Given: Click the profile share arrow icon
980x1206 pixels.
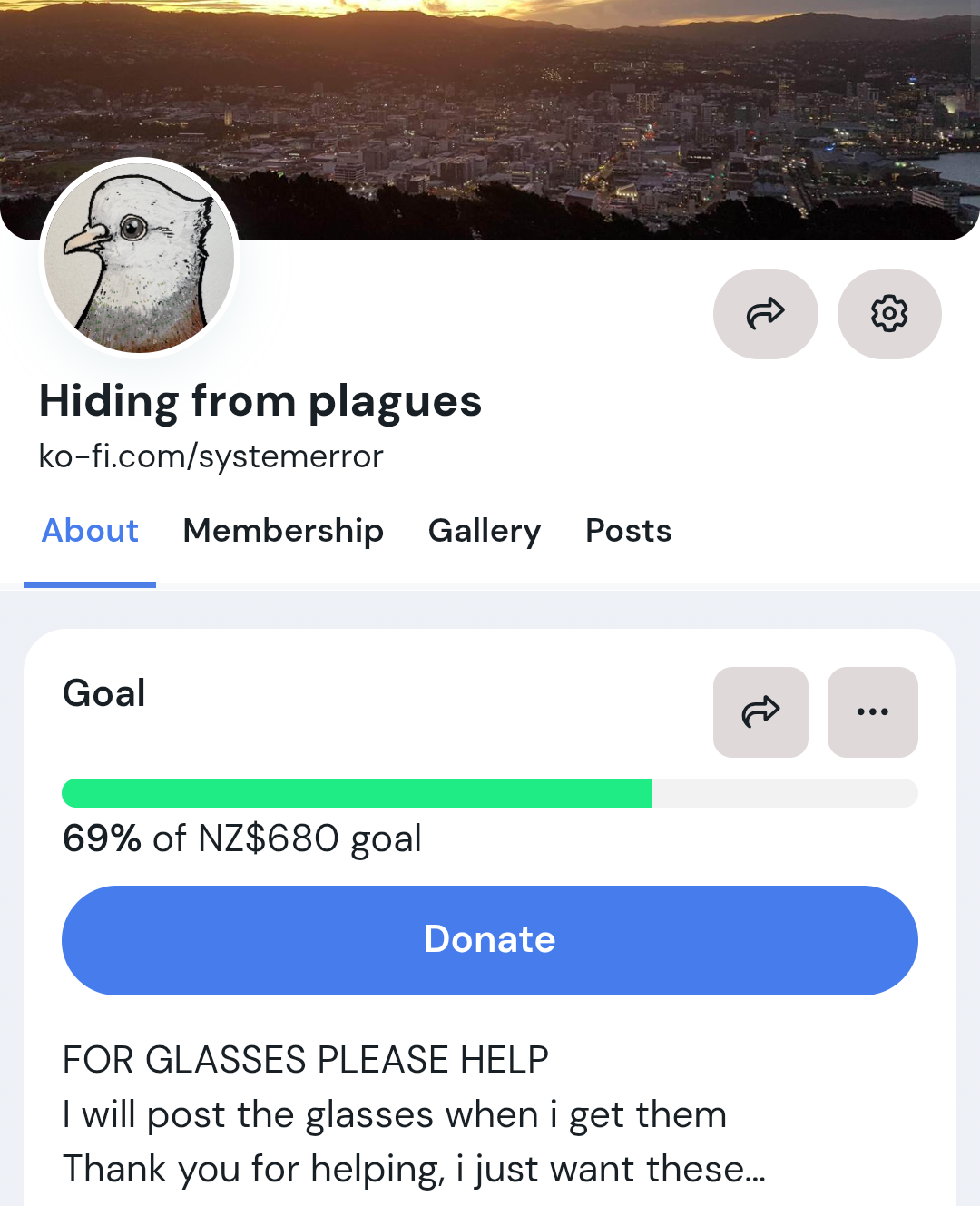Looking at the screenshot, I should (765, 314).
